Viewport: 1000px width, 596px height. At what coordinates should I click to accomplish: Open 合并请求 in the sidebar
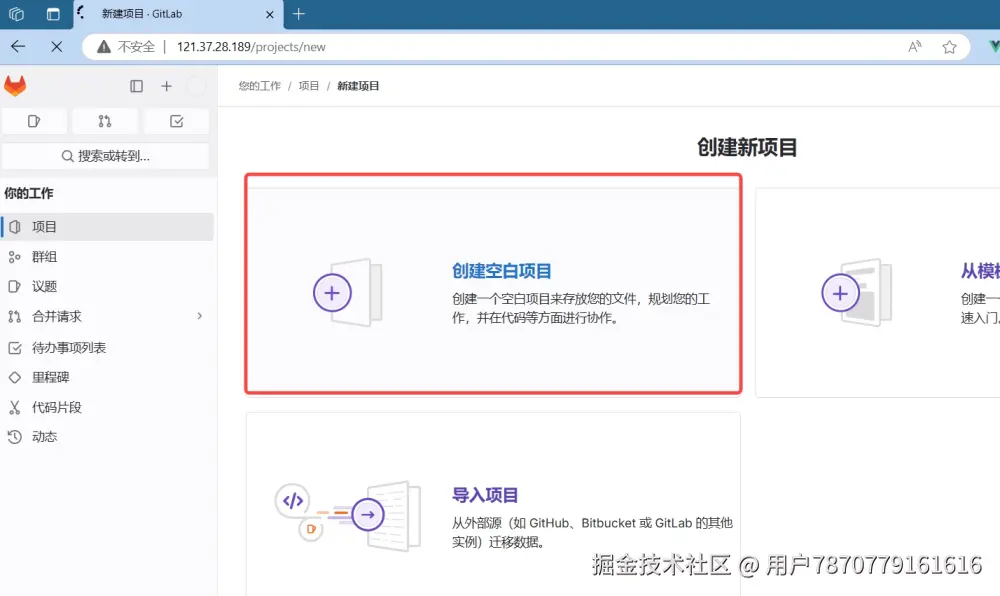click(107, 316)
